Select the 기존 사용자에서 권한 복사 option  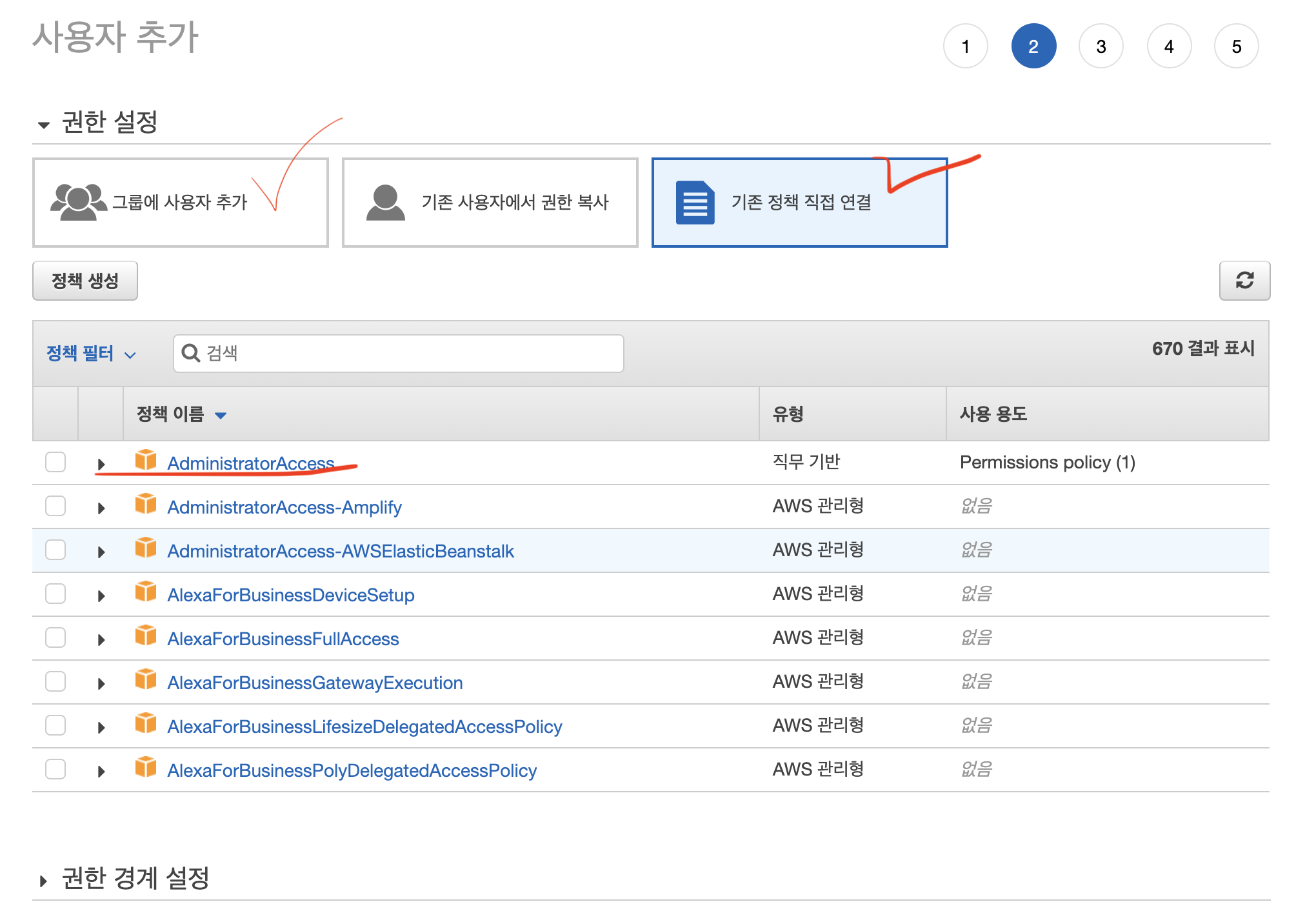(x=490, y=202)
